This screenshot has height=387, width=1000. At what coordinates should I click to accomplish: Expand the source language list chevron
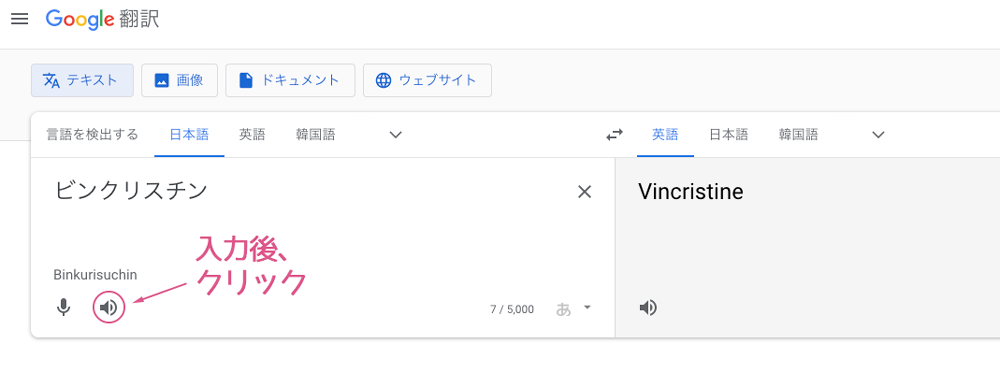click(x=396, y=135)
